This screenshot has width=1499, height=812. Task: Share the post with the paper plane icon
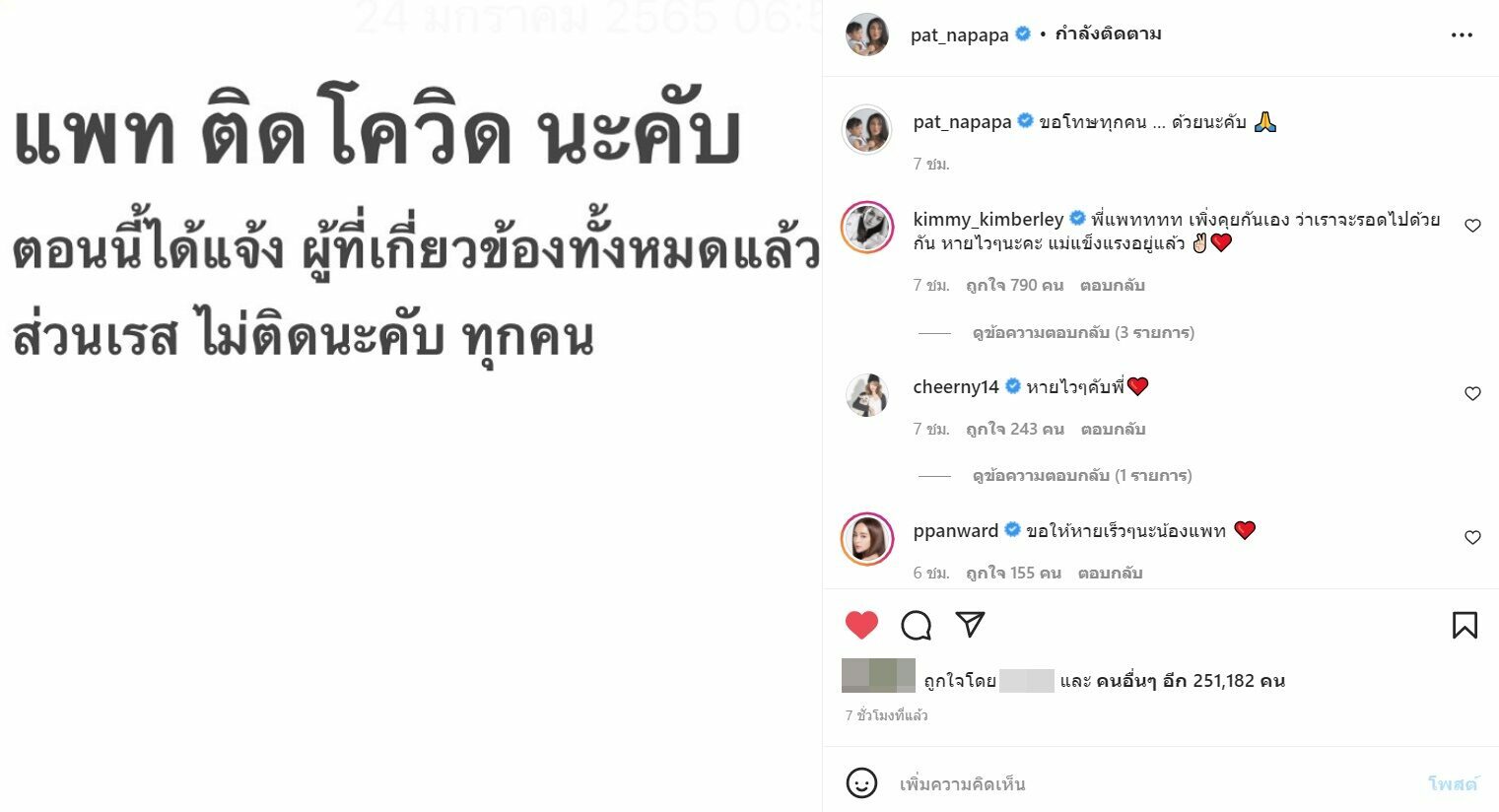click(970, 624)
